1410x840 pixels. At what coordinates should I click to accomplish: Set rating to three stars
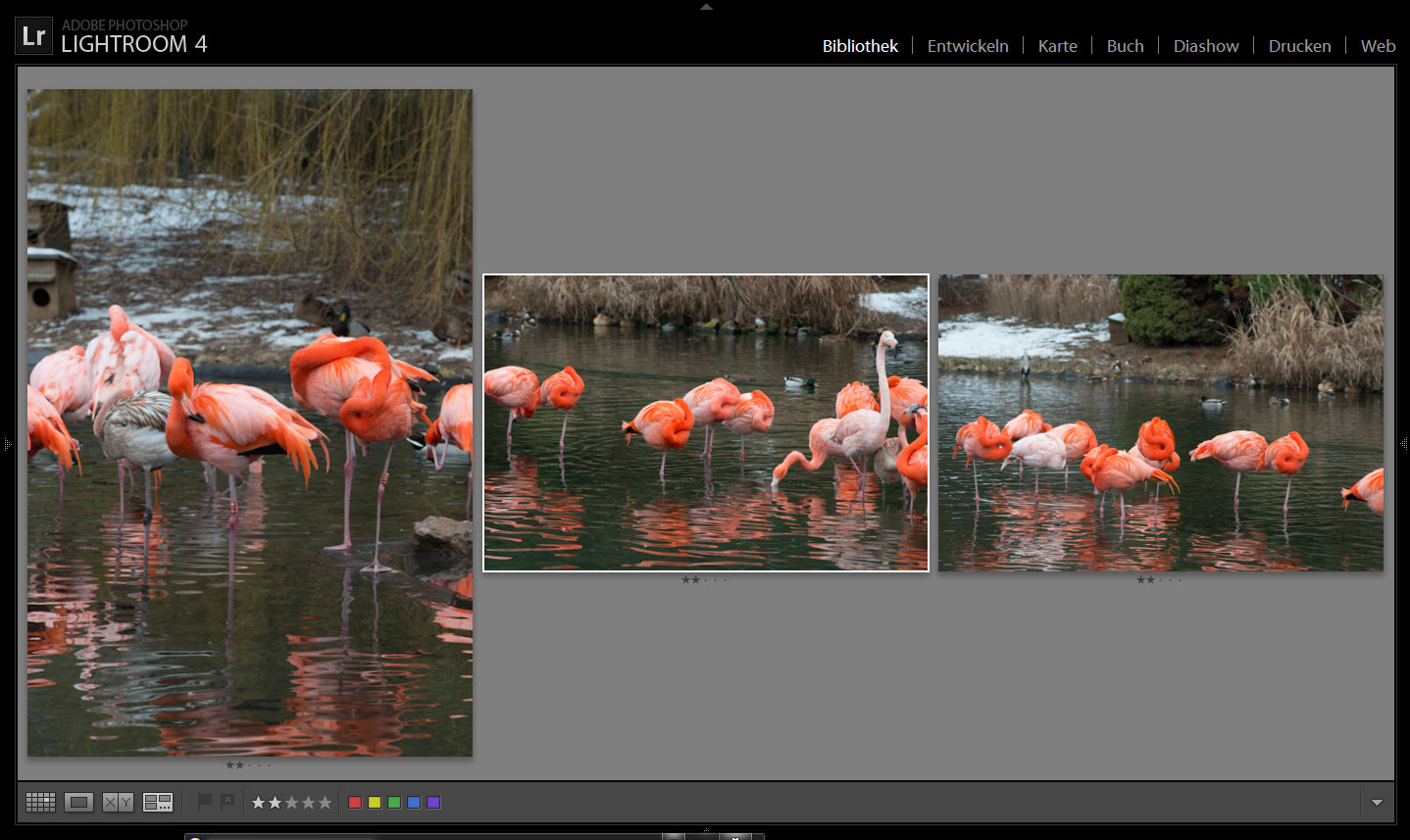292,803
